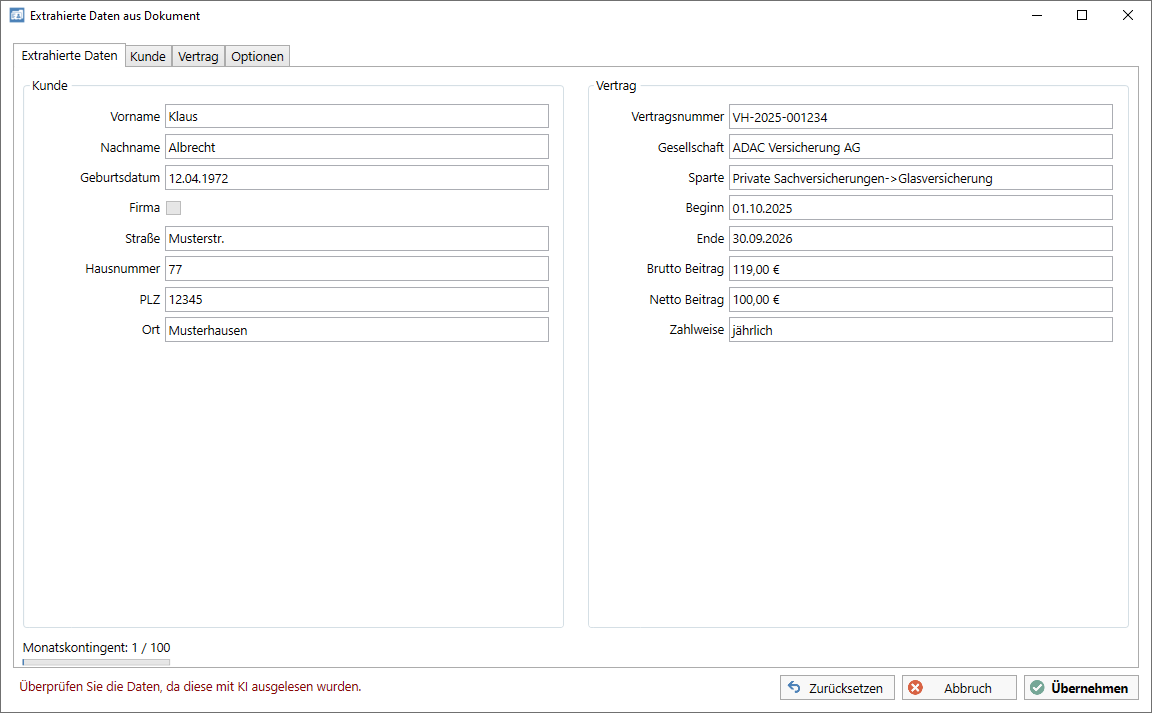The width and height of the screenshot is (1152, 713).
Task: Click the Zahlweise field
Action: (x=920, y=330)
